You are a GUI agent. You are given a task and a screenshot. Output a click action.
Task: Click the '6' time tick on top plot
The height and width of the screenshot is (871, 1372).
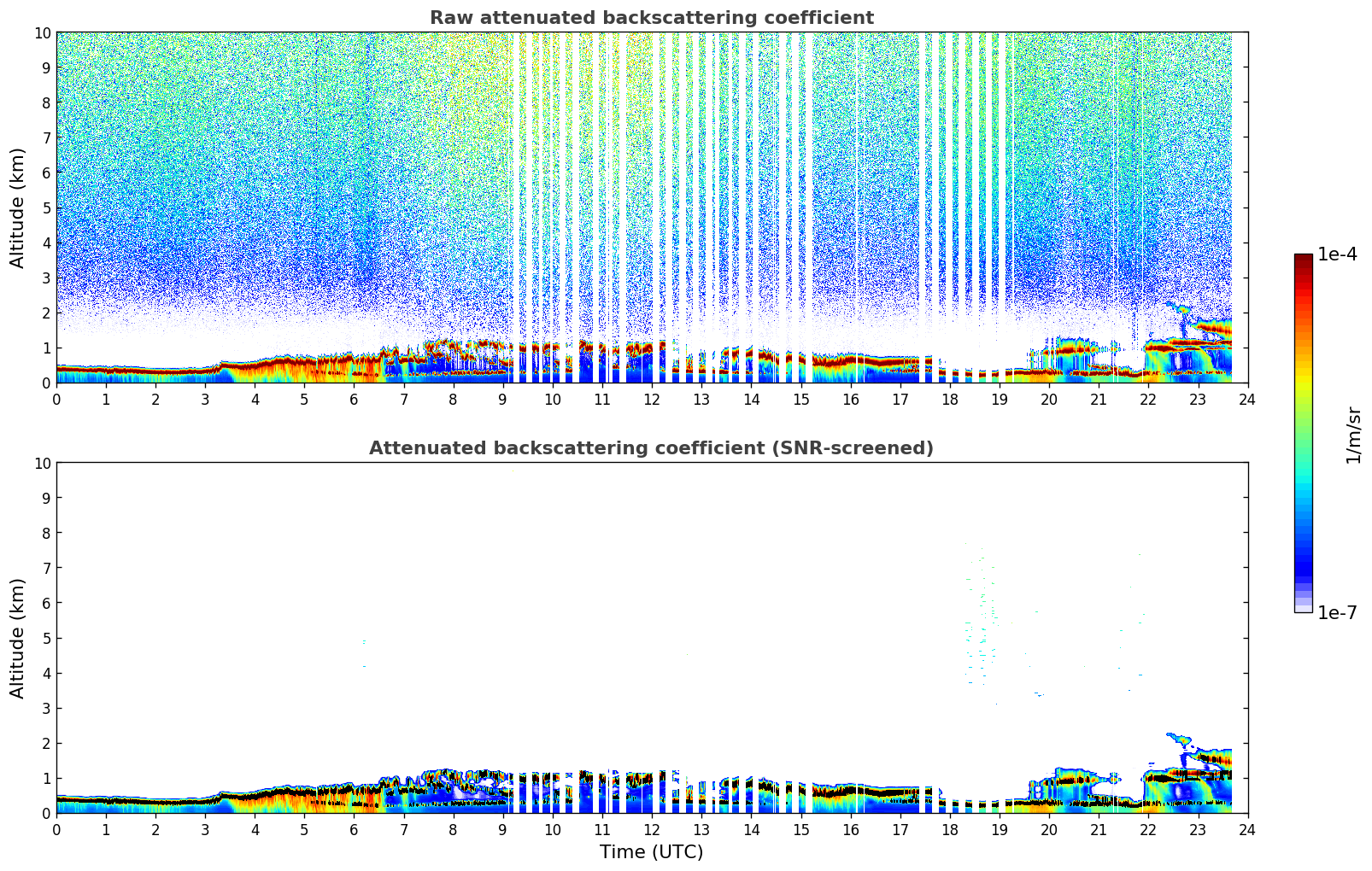[355, 399]
